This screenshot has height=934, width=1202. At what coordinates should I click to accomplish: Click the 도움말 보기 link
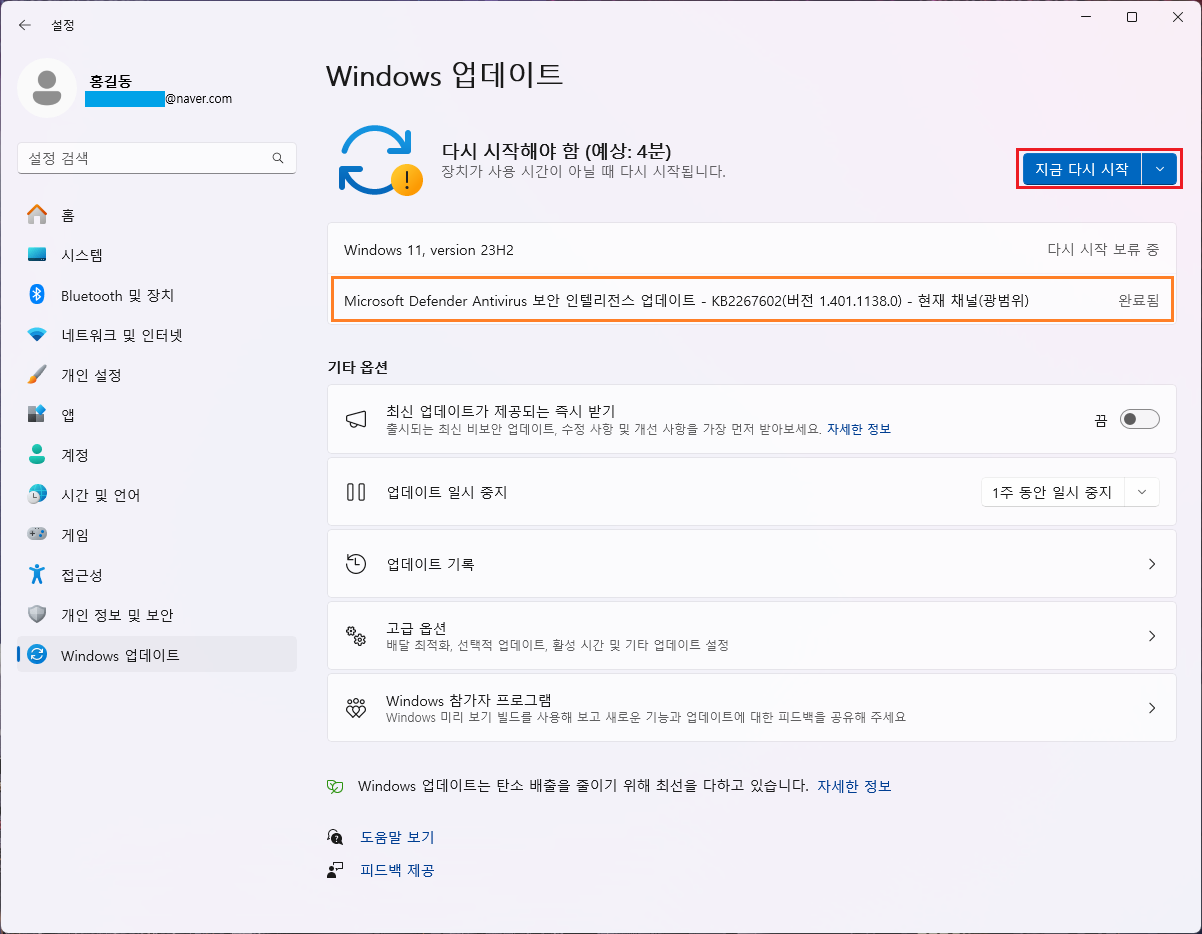click(397, 837)
